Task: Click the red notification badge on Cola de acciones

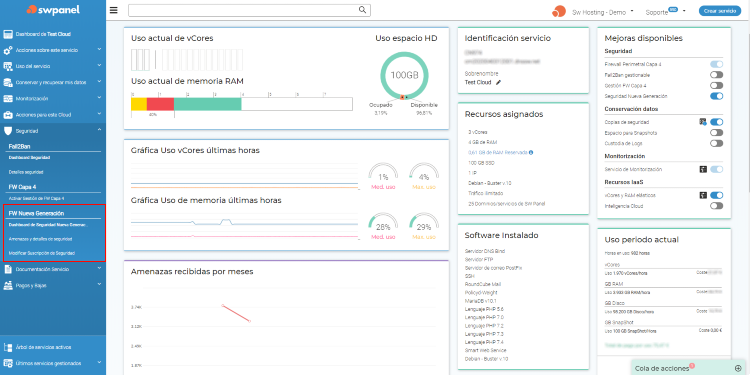Action: pyautogui.click(x=692, y=365)
